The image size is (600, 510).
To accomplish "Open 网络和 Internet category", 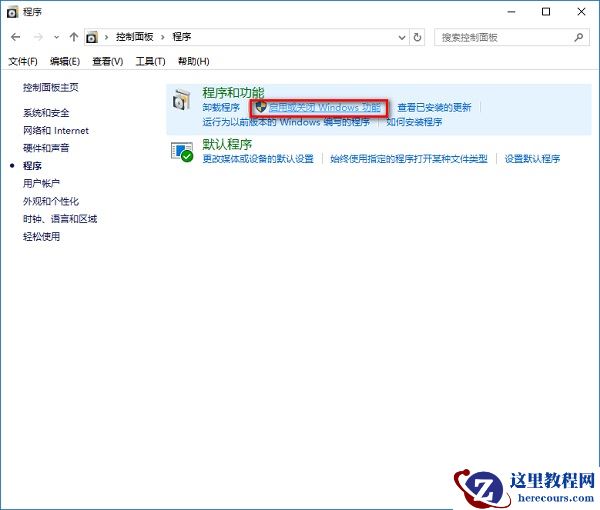I will click(56, 130).
